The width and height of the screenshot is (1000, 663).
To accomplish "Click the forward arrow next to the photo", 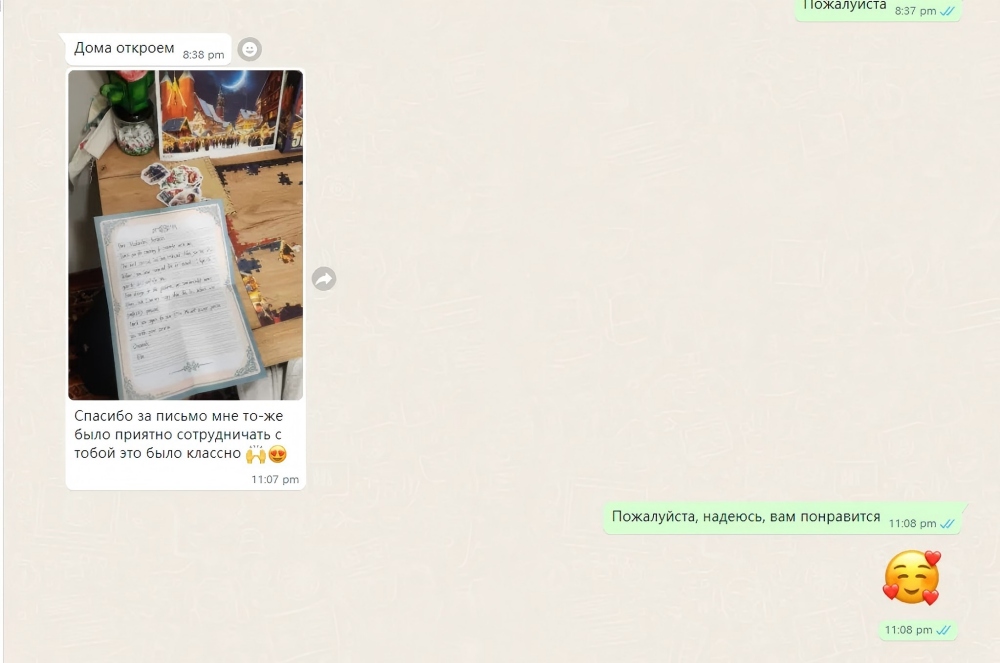I will point(323,279).
